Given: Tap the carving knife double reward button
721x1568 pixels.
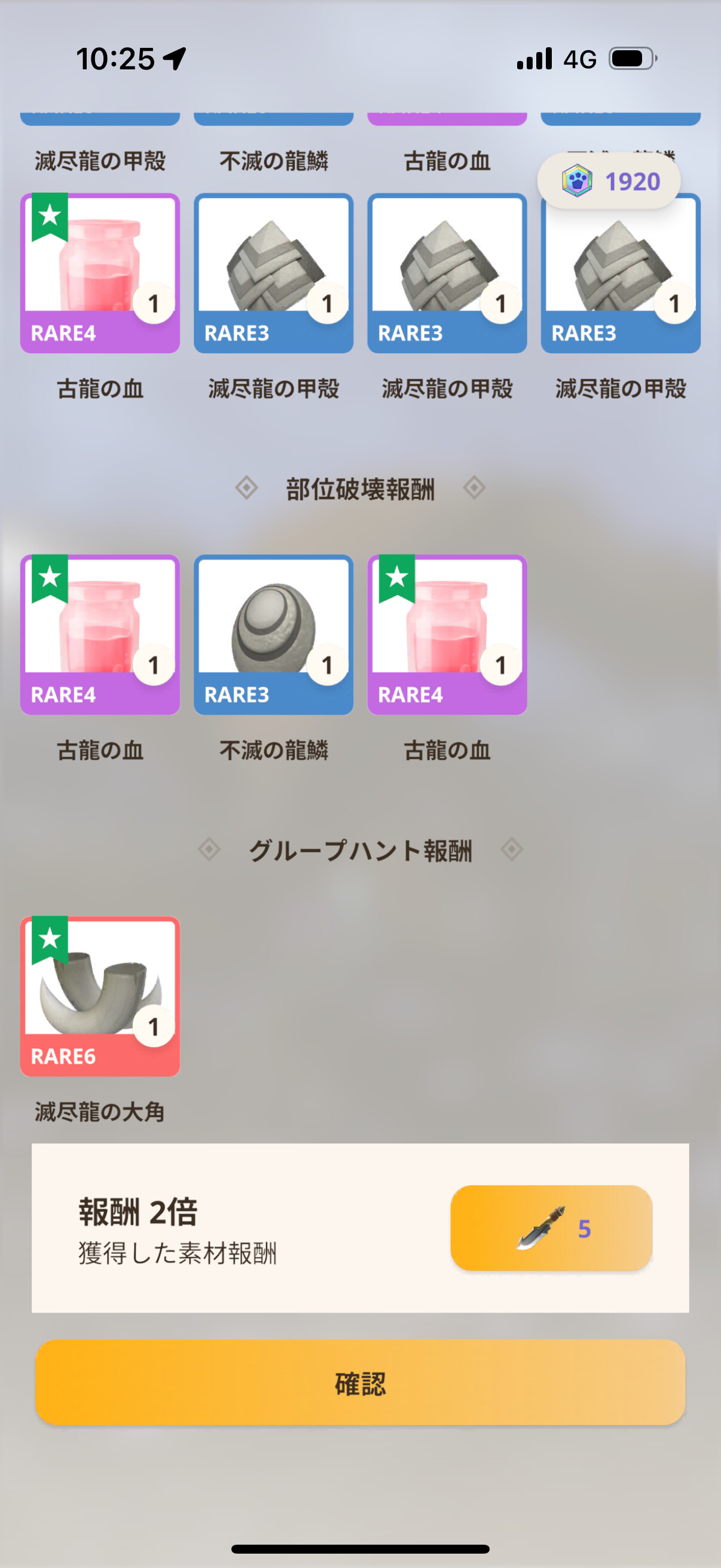Looking at the screenshot, I should [551, 1228].
